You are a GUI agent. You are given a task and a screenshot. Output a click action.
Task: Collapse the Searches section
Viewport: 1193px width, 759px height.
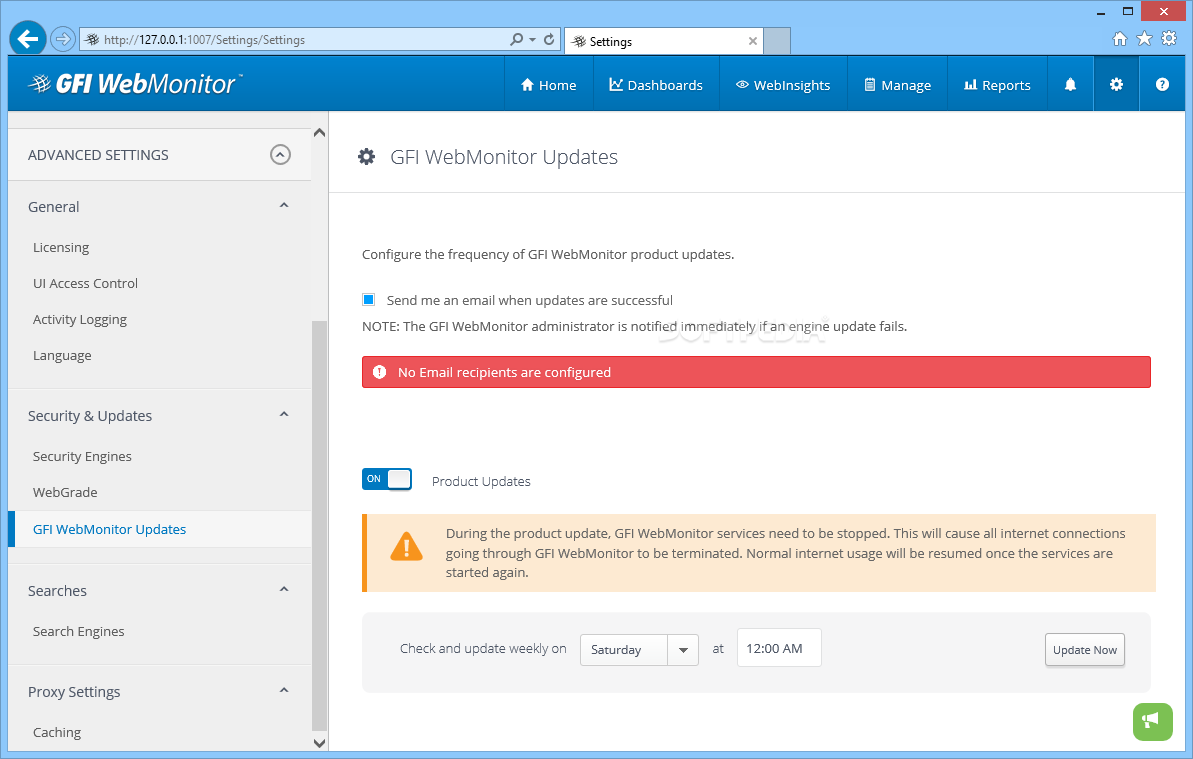(284, 589)
